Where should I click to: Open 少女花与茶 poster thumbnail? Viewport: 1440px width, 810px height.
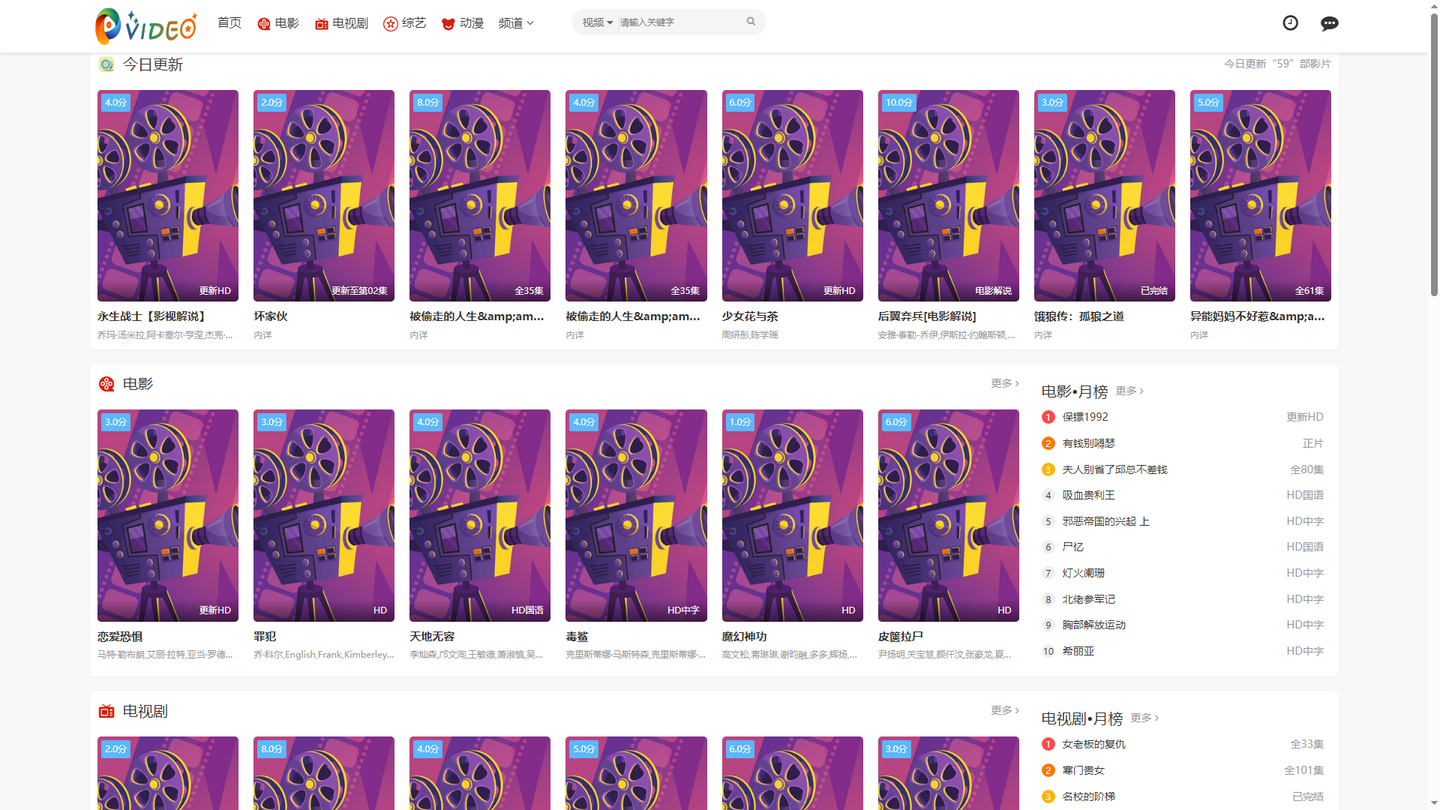click(792, 196)
